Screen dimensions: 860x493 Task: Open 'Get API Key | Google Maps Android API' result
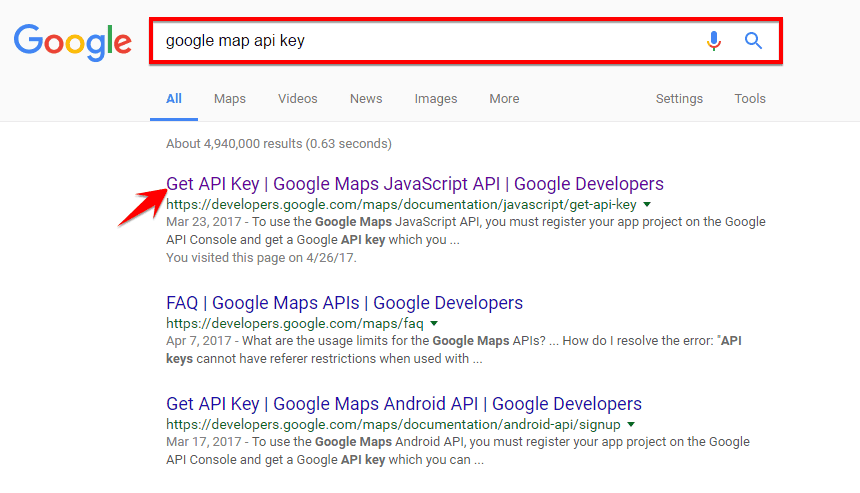pos(404,404)
